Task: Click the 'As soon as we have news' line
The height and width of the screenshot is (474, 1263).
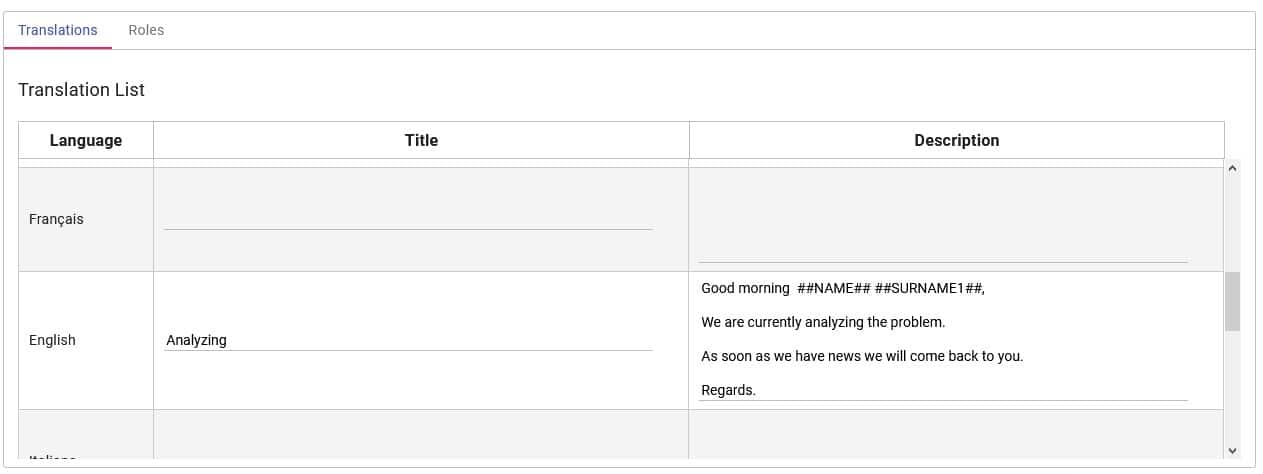Action: pos(862,356)
